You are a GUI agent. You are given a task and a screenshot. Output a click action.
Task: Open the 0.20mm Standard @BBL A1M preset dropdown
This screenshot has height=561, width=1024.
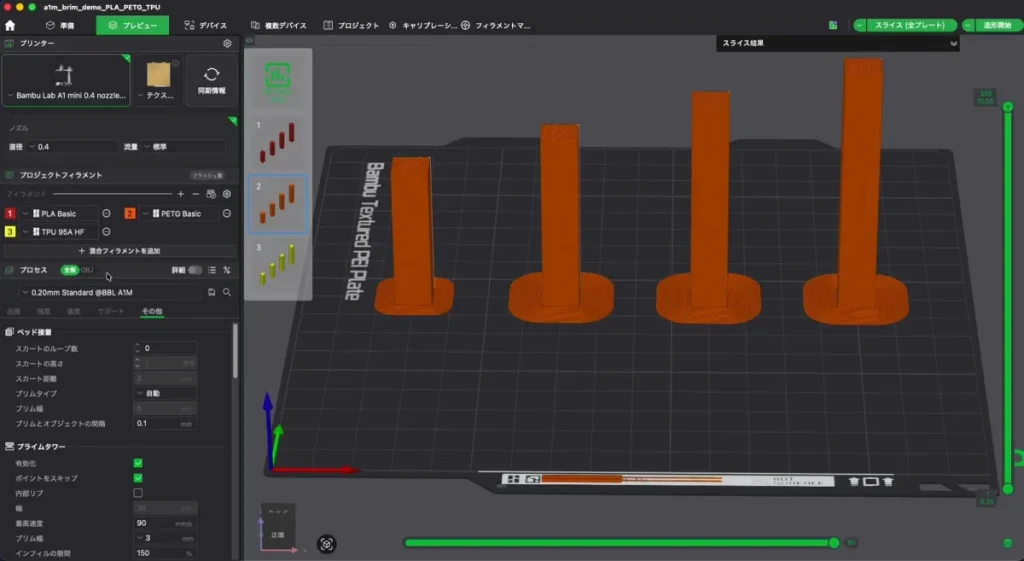(110, 292)
